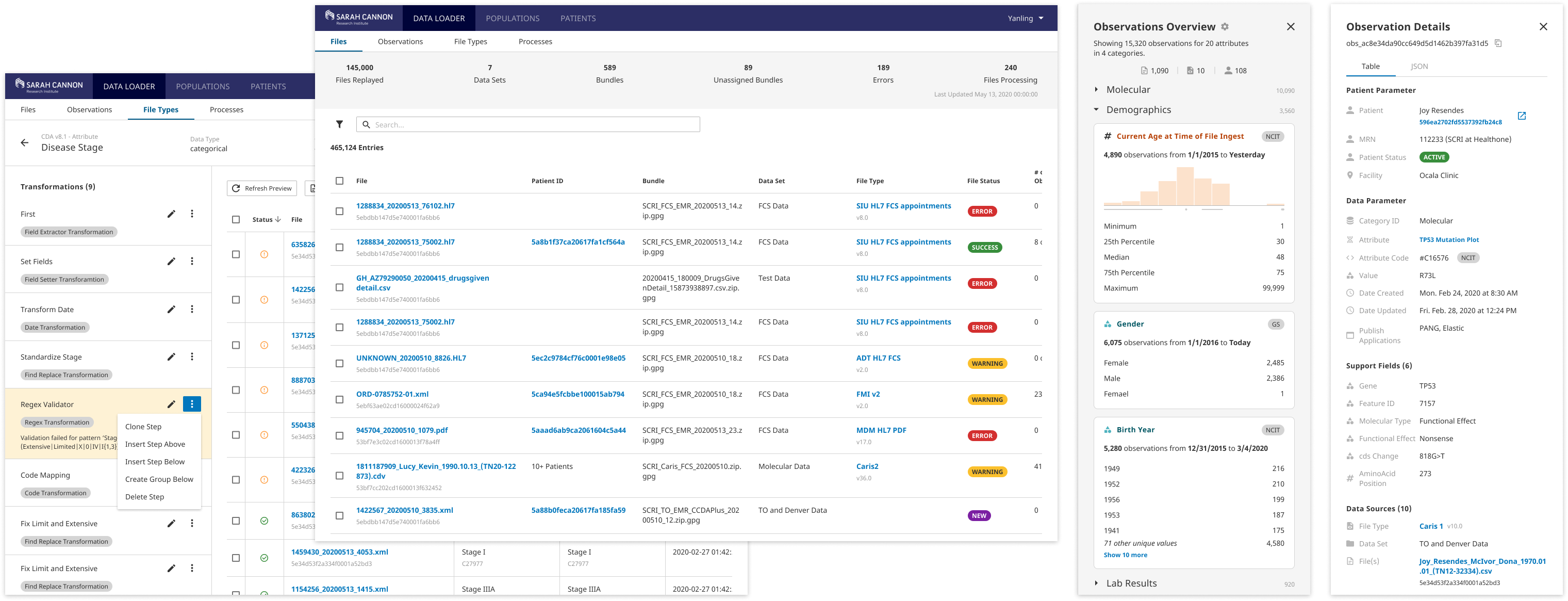Image resolution: width=1568 pixels, height=601 pixels.
Task: Edit the Set Fields transformation step
Action: pos(172,261)
